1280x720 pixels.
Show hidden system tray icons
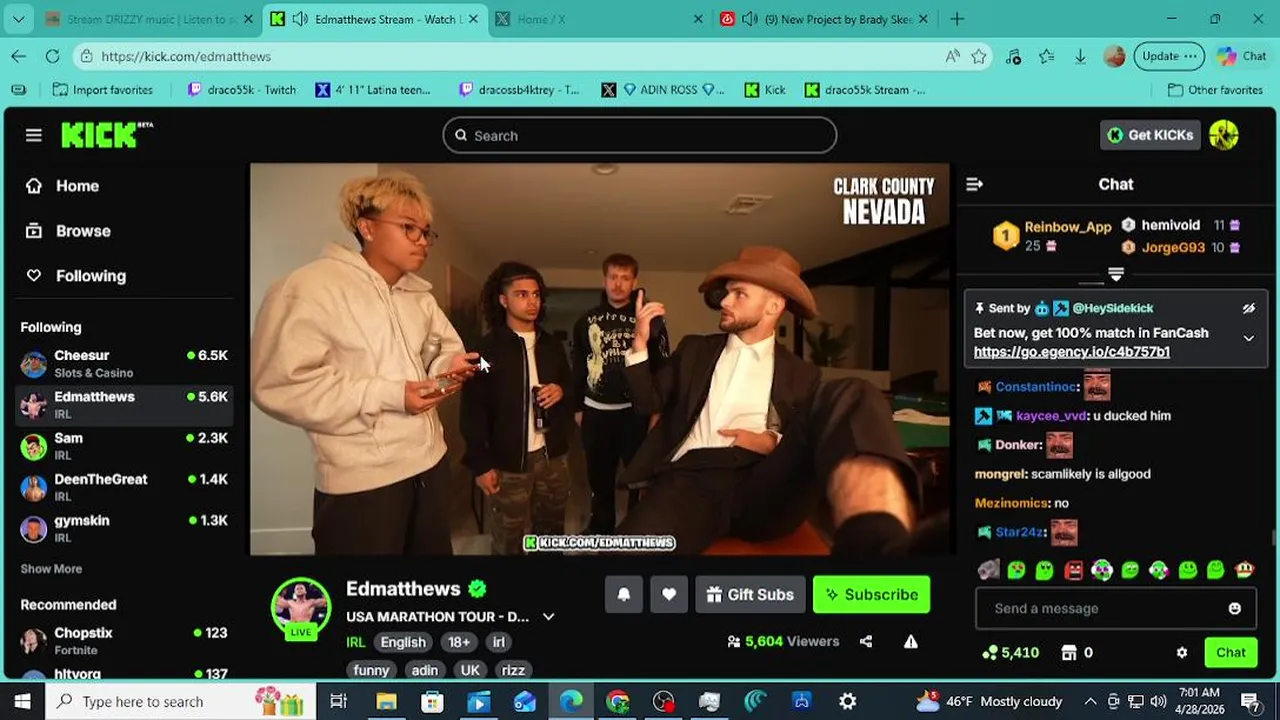click(1090, 702)
